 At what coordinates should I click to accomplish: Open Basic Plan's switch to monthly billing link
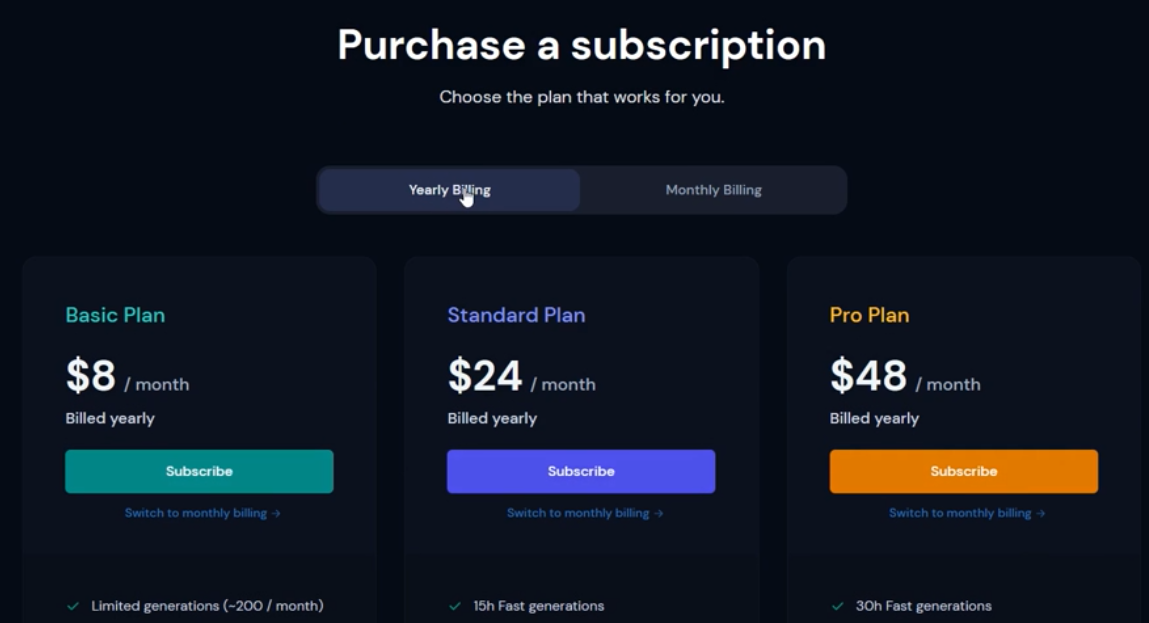(x=202, y=513)
